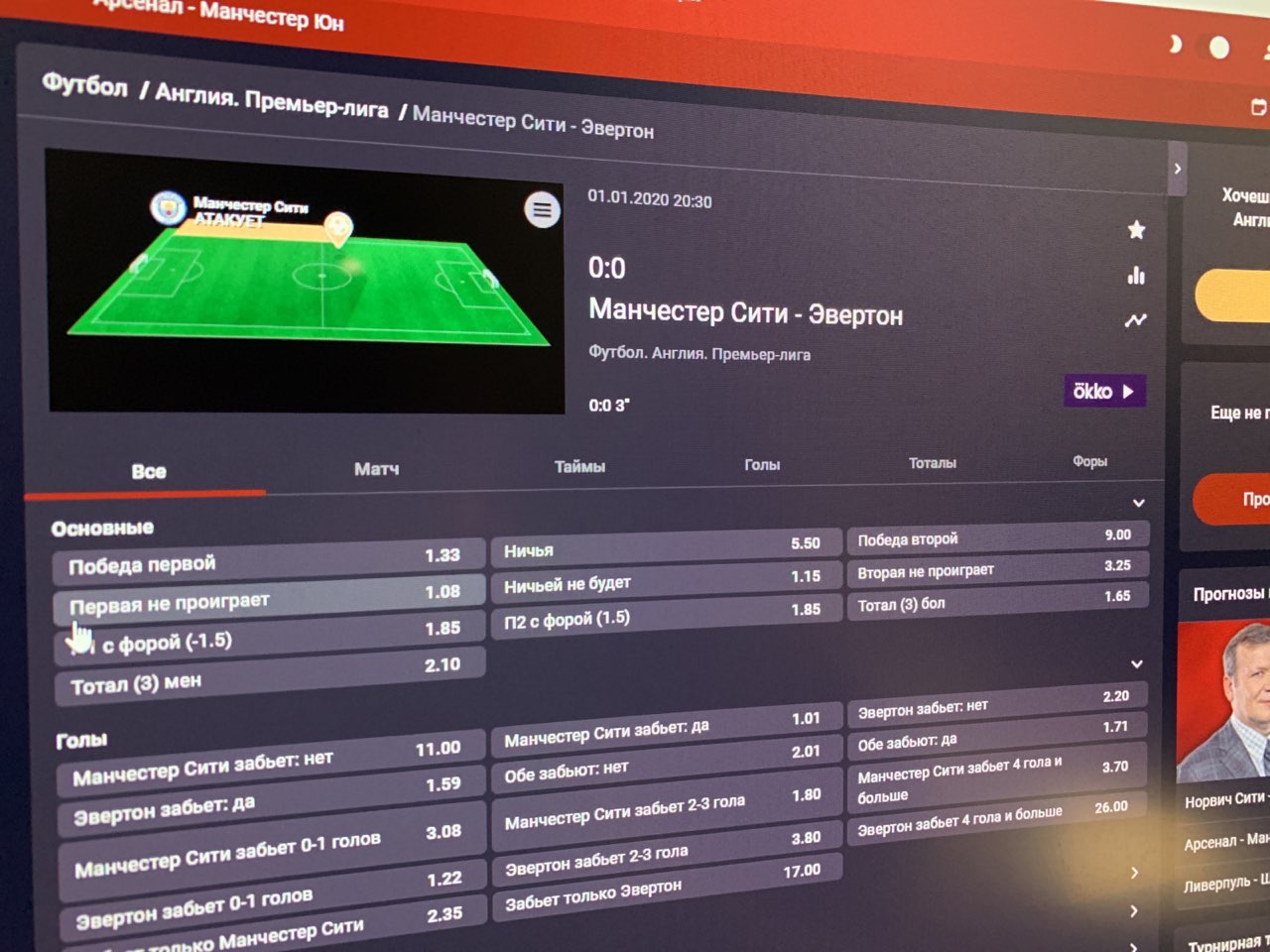Open Англия. Премьер-лига breadcrumb link

click(272, 101)
